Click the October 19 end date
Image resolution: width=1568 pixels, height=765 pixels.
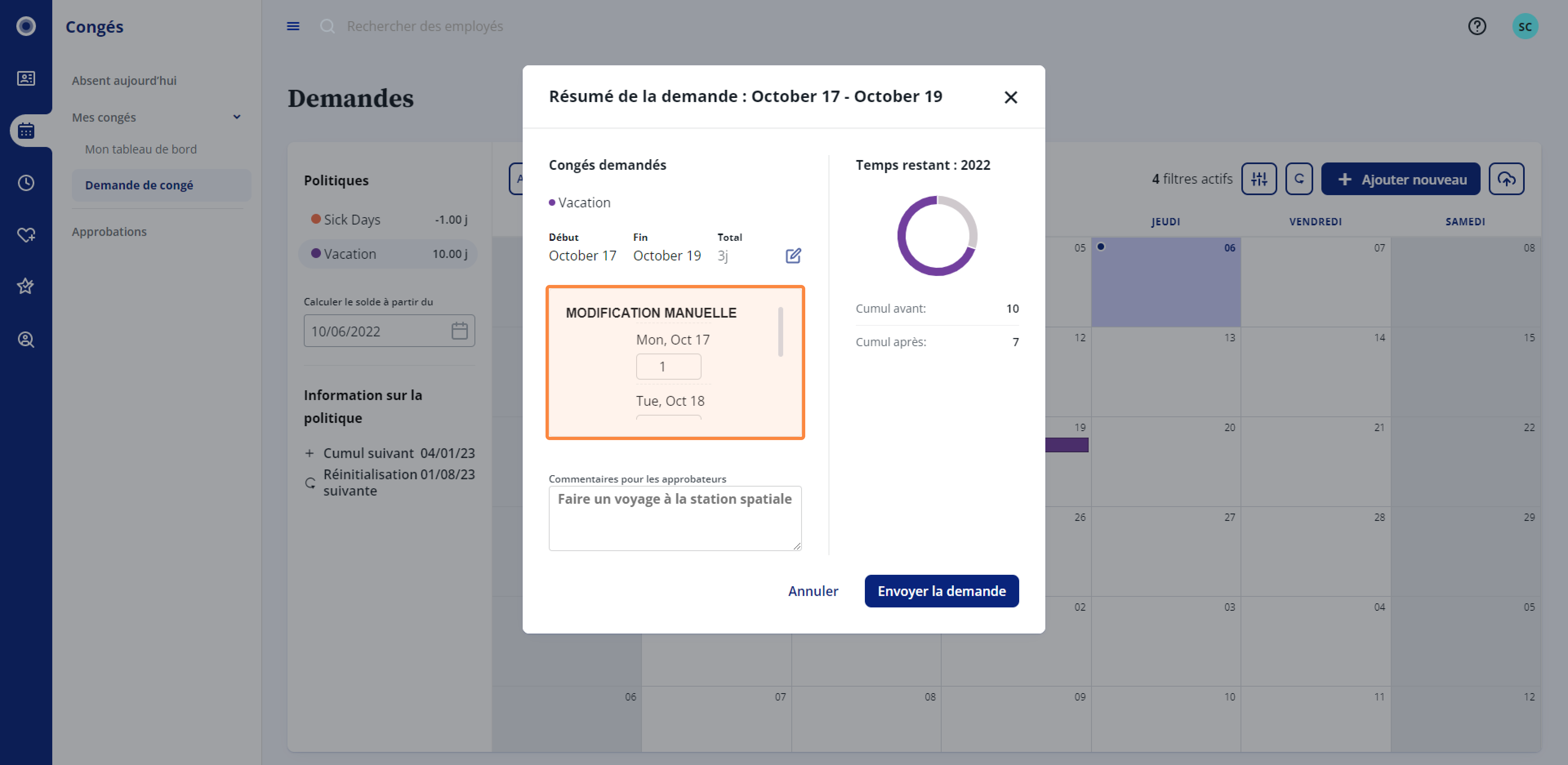(x=667, y=256)
